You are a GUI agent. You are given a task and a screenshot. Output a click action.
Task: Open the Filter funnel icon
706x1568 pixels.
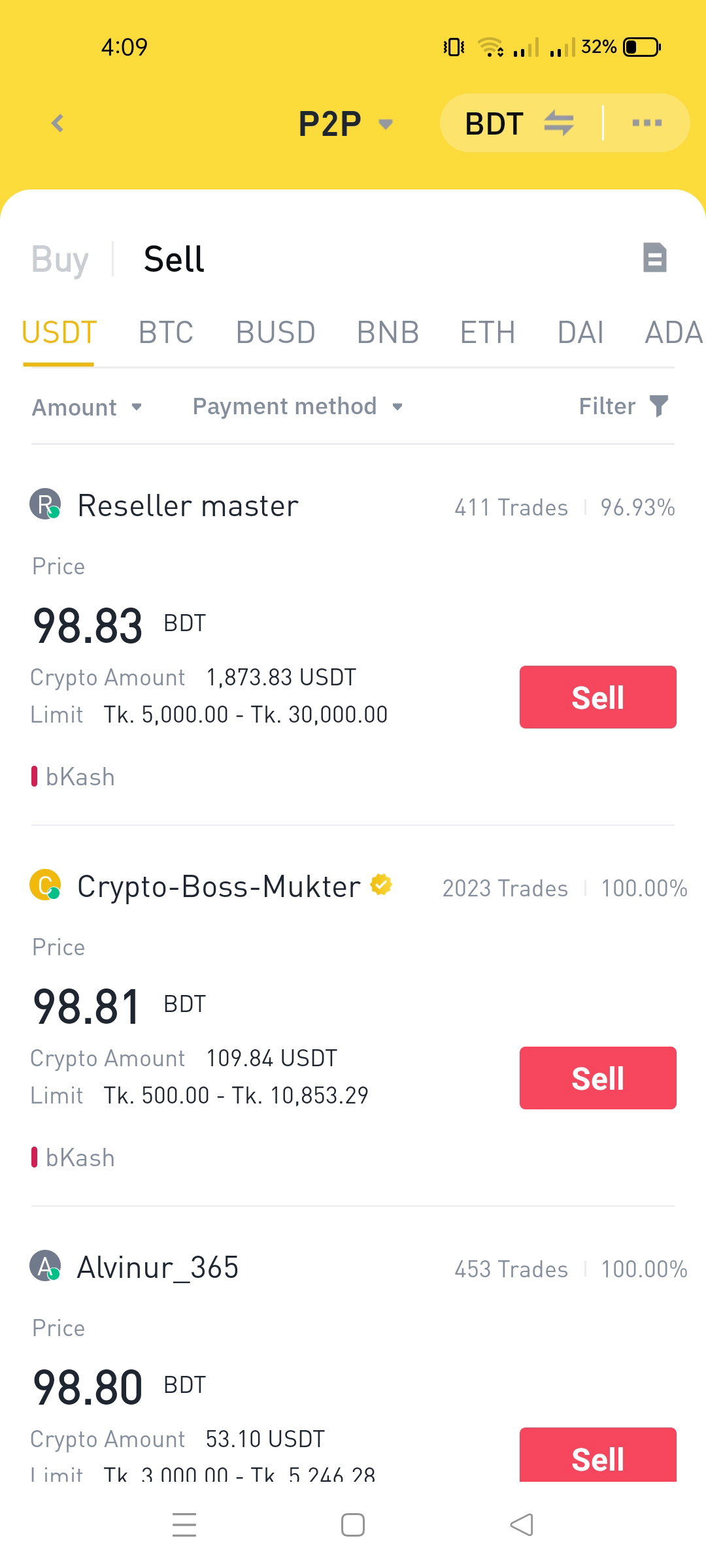pos(659,406)
